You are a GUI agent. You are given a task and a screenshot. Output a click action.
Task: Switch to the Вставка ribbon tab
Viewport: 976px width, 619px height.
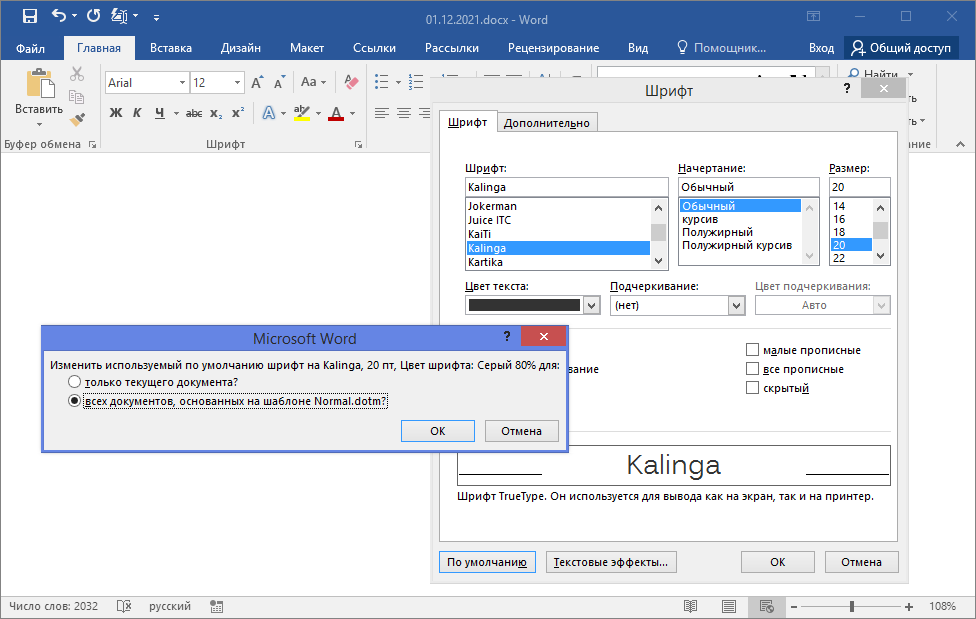[171, 48]
